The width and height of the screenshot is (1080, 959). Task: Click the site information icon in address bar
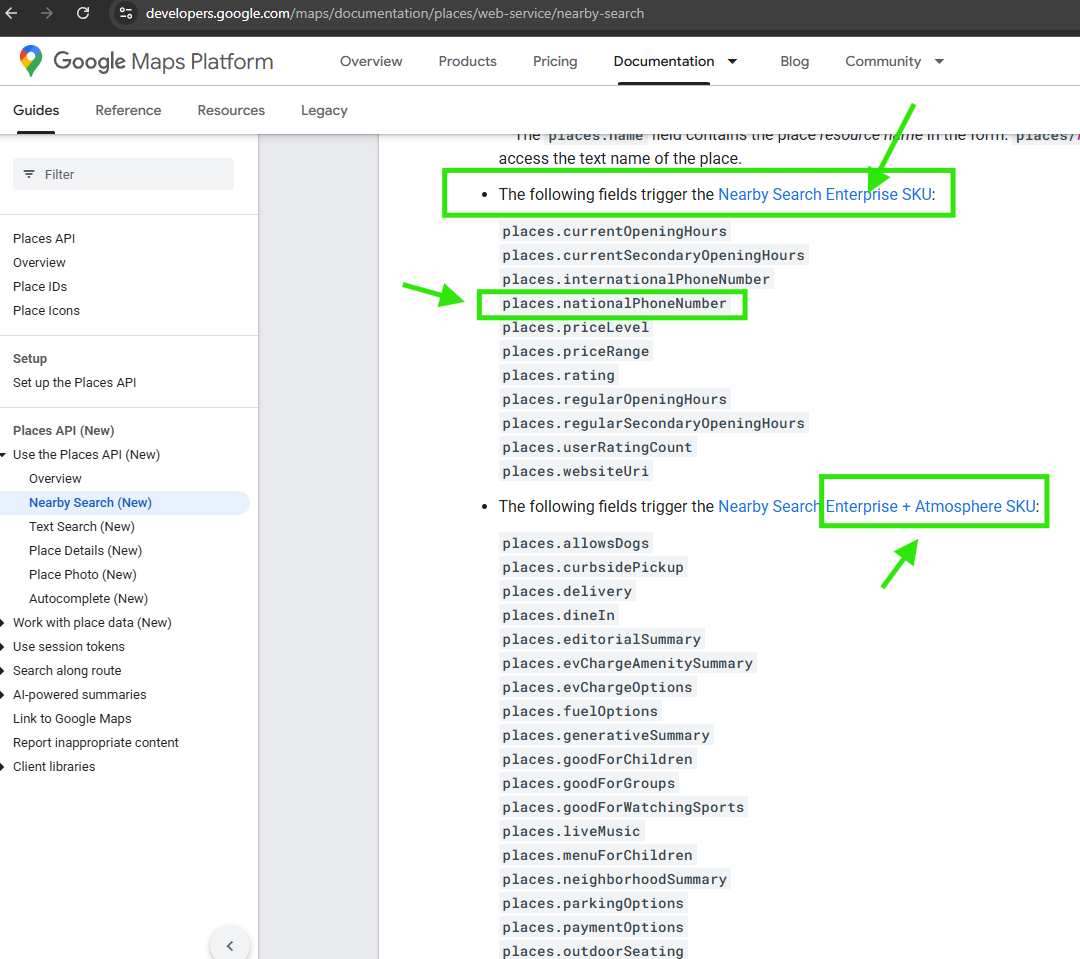pyautogui.click(x=125, y=13)
